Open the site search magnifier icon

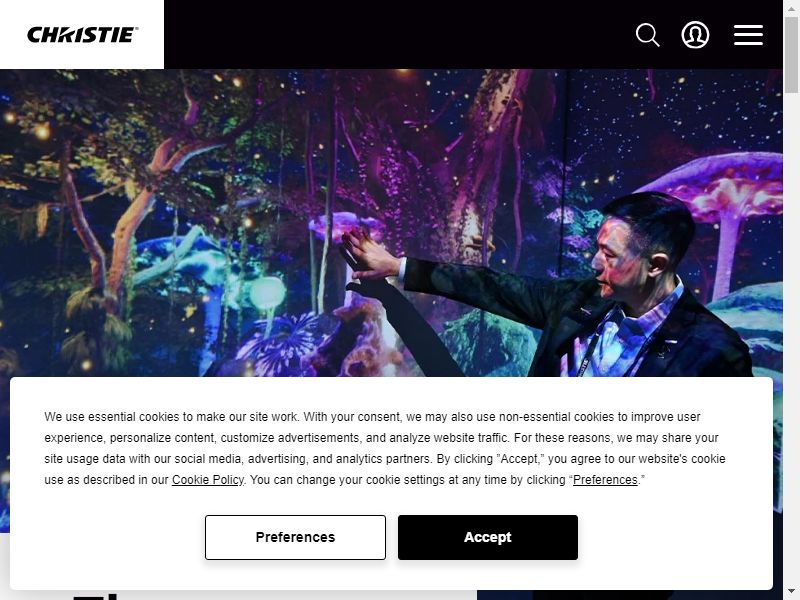647,35
